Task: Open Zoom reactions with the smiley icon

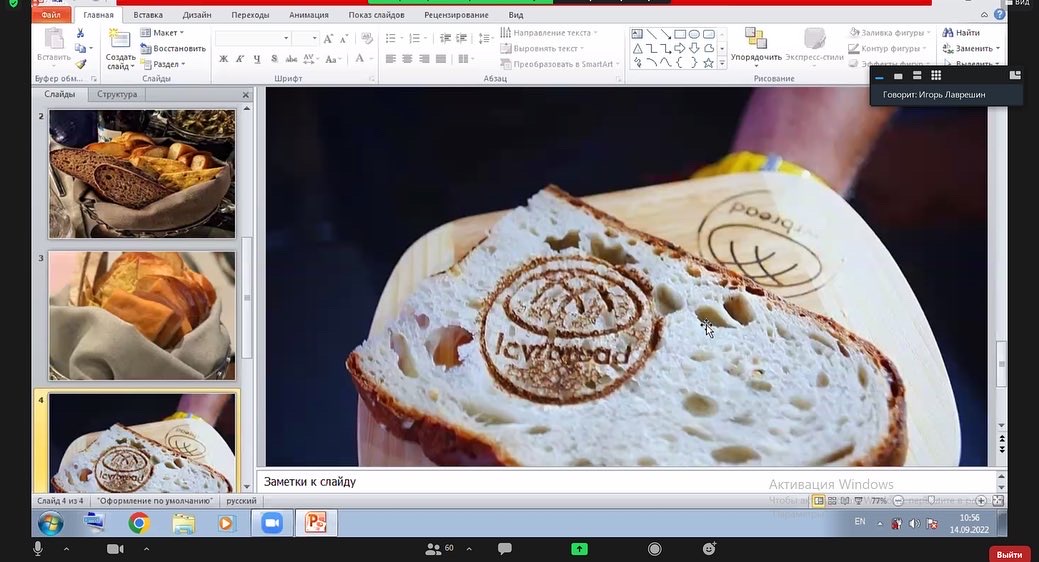Action: [709, 549]
